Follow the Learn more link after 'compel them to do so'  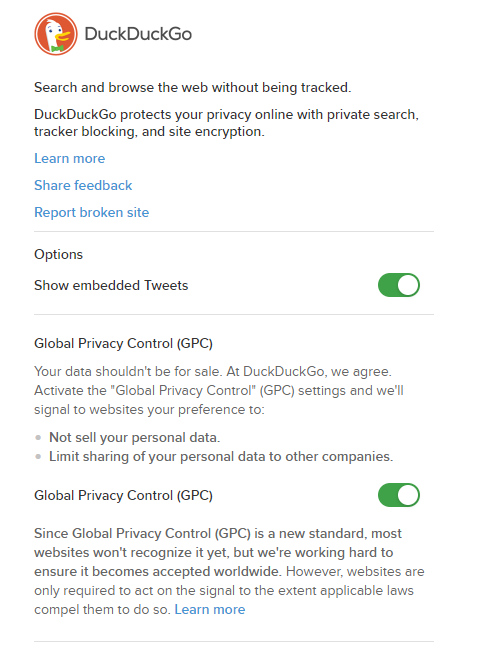click(210, 610)
